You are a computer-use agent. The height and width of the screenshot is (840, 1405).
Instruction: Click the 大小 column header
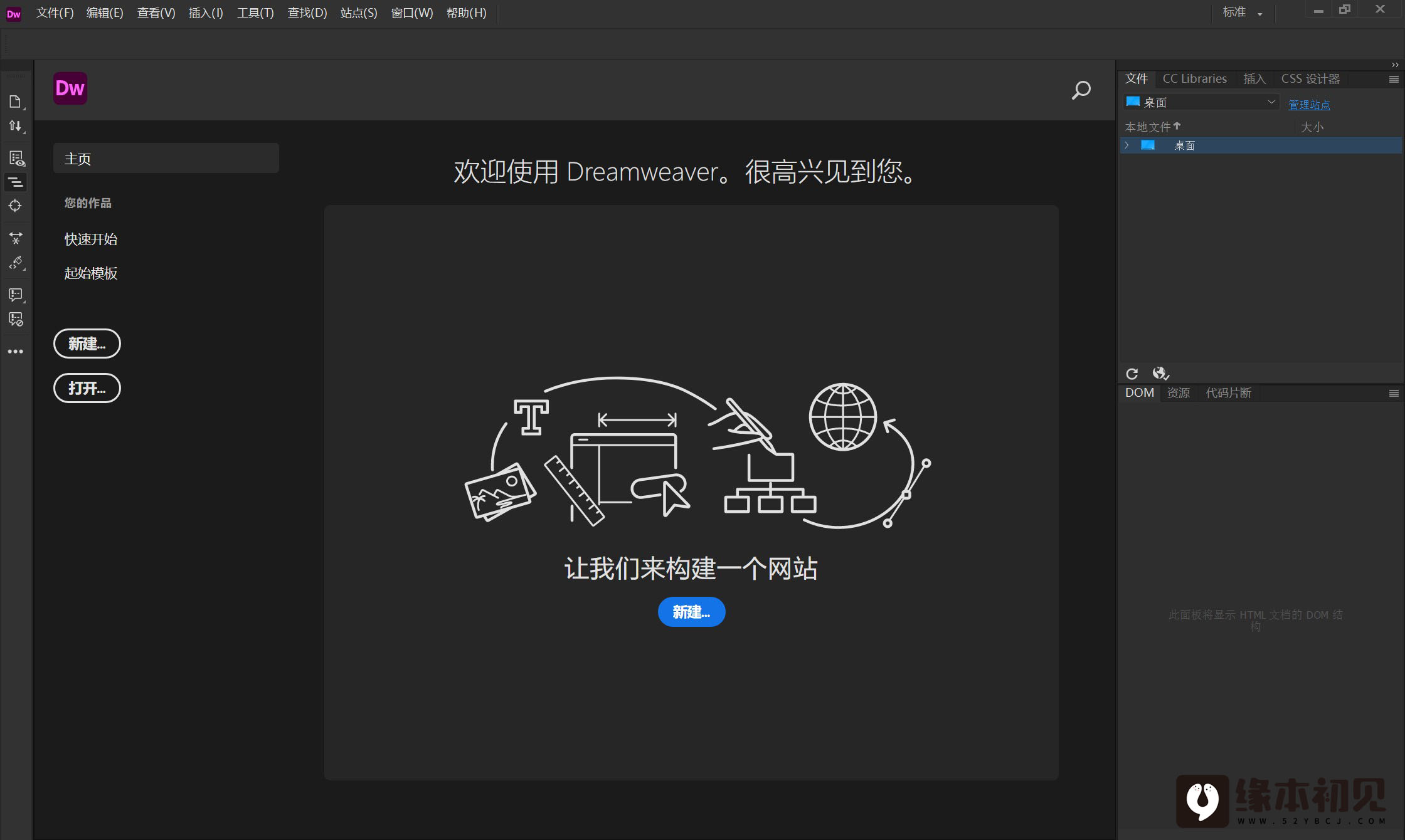[1312, 127]
